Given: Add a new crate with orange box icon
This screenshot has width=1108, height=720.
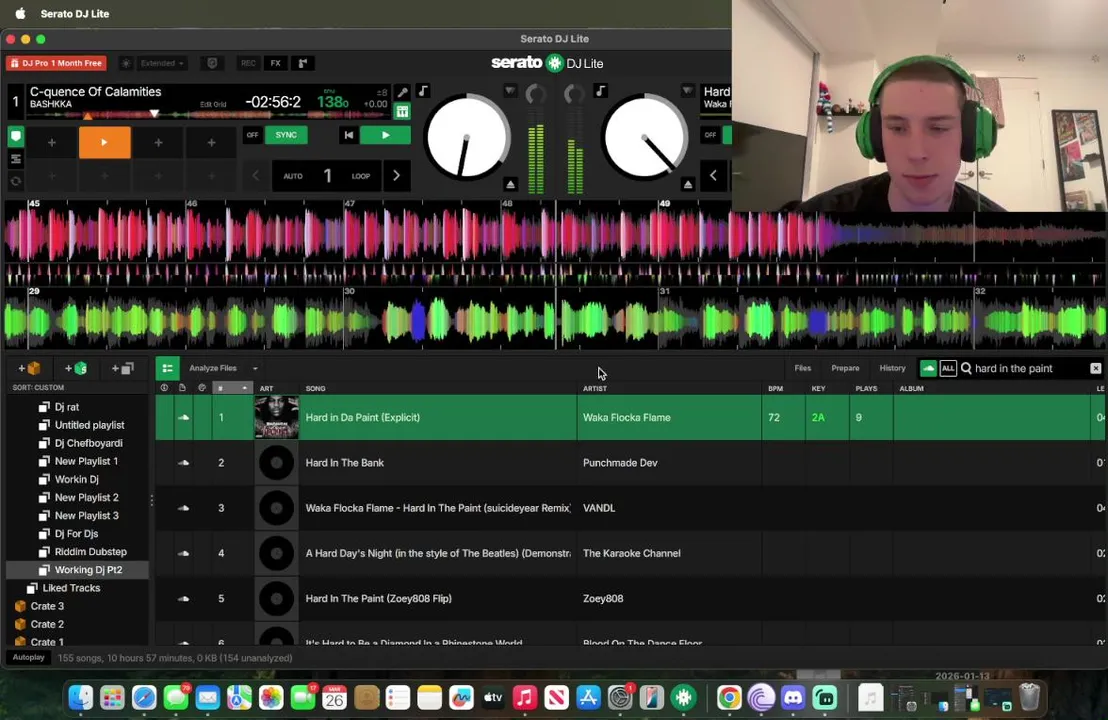Looking at the screenshot, I should tap(29, 368).
